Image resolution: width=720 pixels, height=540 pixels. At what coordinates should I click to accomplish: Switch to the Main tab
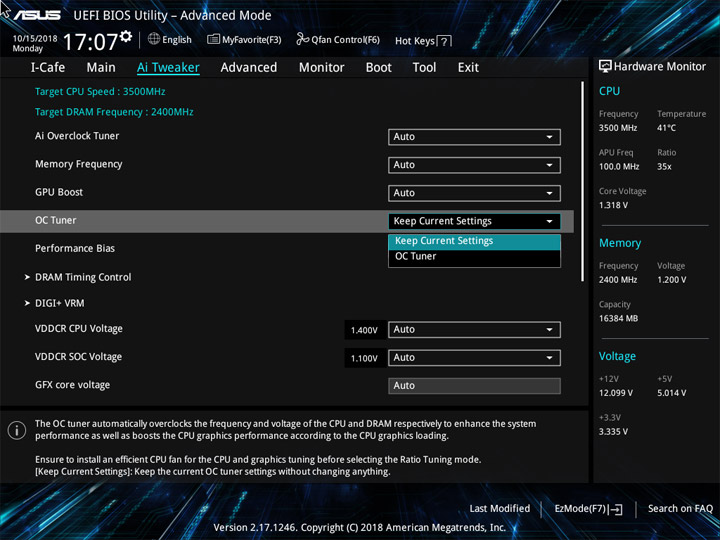101,68
